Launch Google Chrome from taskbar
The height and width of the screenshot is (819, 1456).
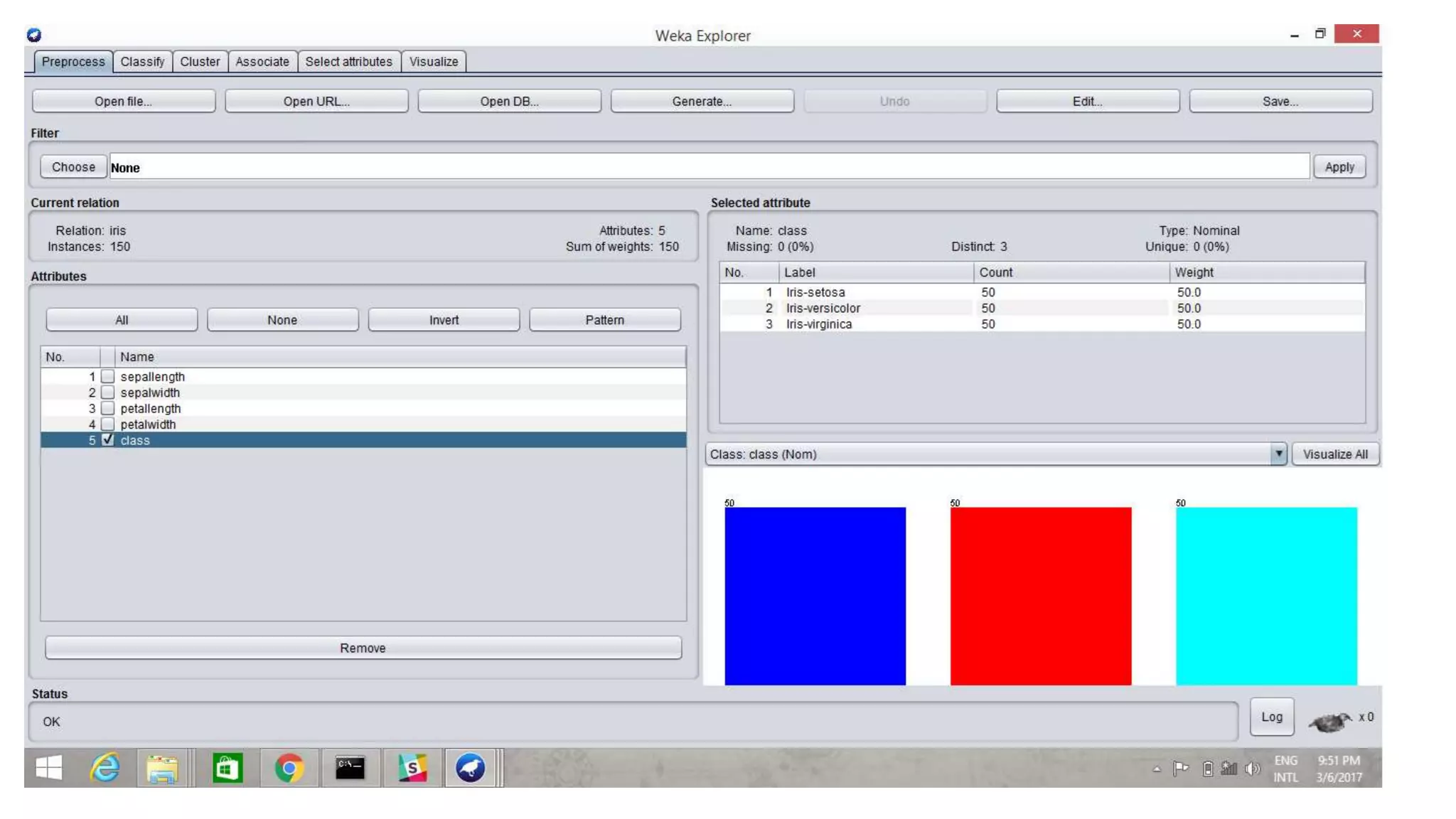pos(289,769)
